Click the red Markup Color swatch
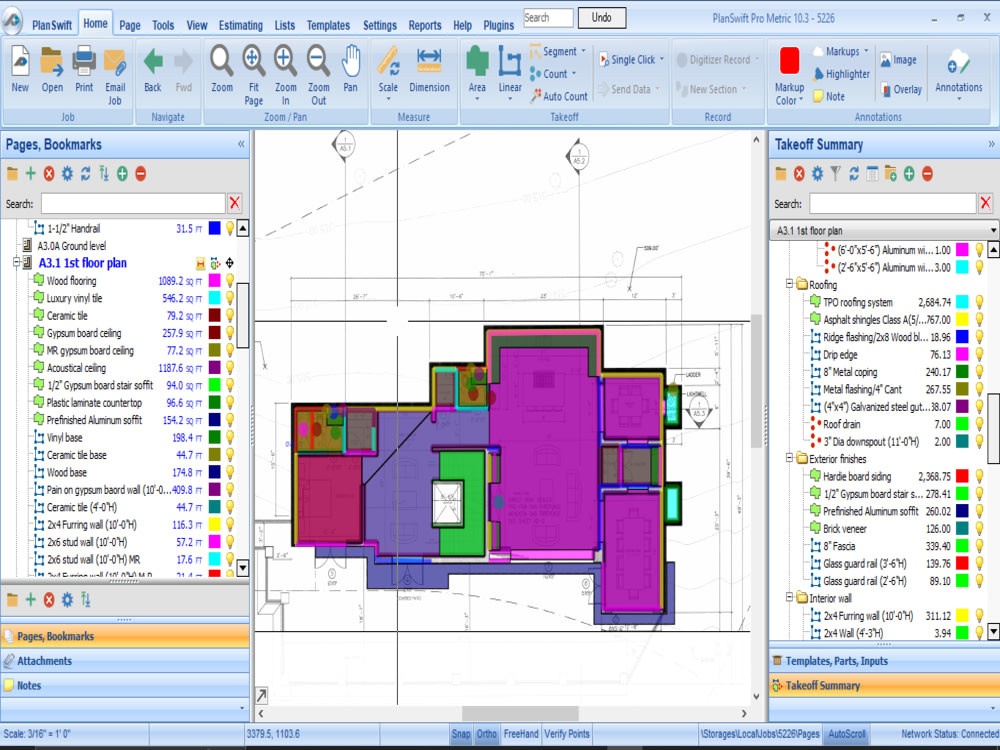 click(x=790, y=61)
